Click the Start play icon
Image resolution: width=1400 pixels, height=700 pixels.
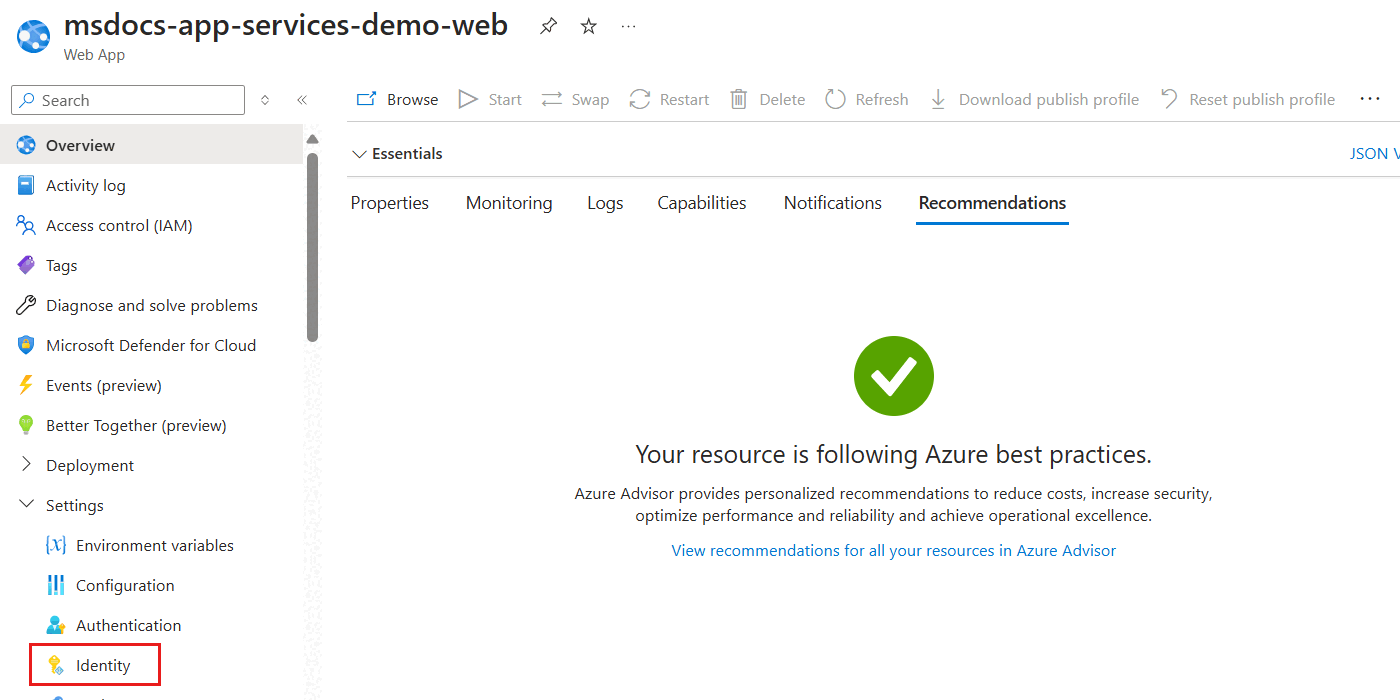click(468, 99)
